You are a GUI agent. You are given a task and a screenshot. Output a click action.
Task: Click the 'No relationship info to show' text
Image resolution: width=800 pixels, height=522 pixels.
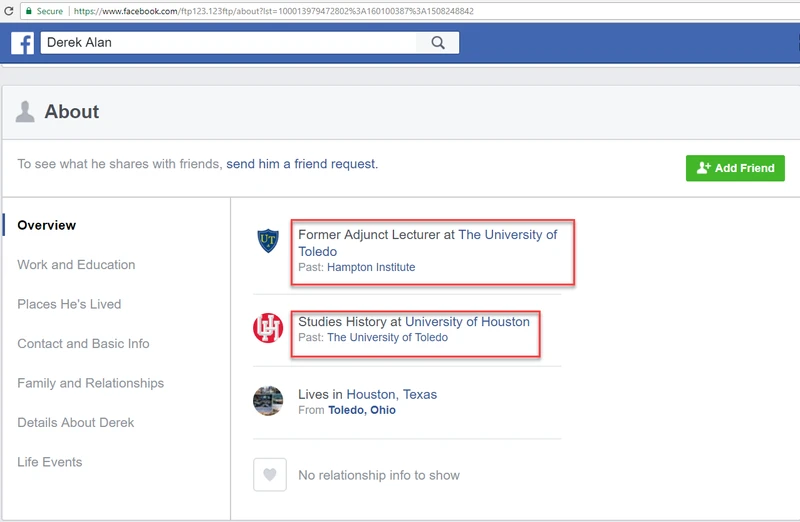click(x=379, y=475)
